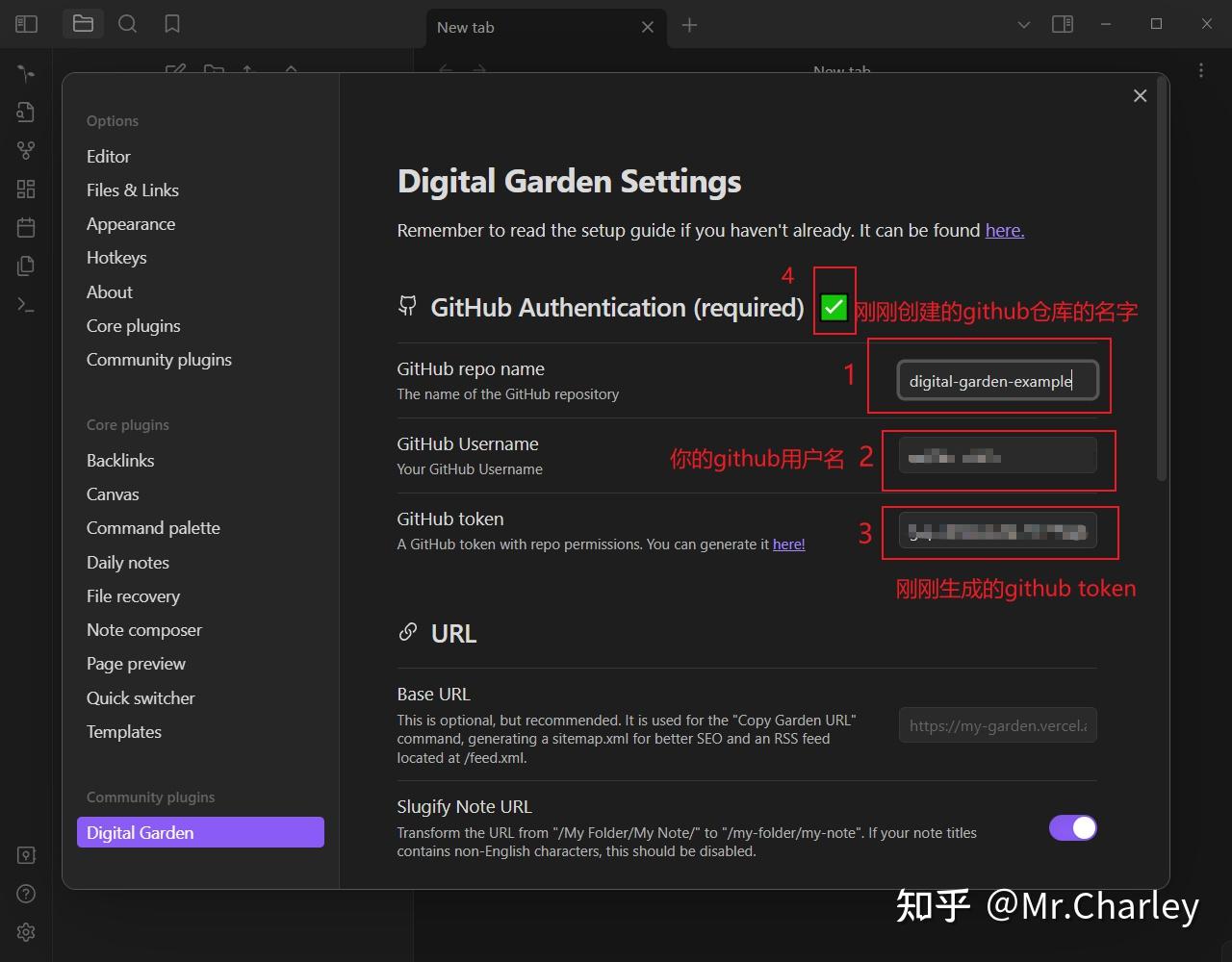The height and width of the screenshot is (962, 1232).
Task: Open the setup guide 'here.' link
Action: pyautogui.click(x=1004, y=230)
